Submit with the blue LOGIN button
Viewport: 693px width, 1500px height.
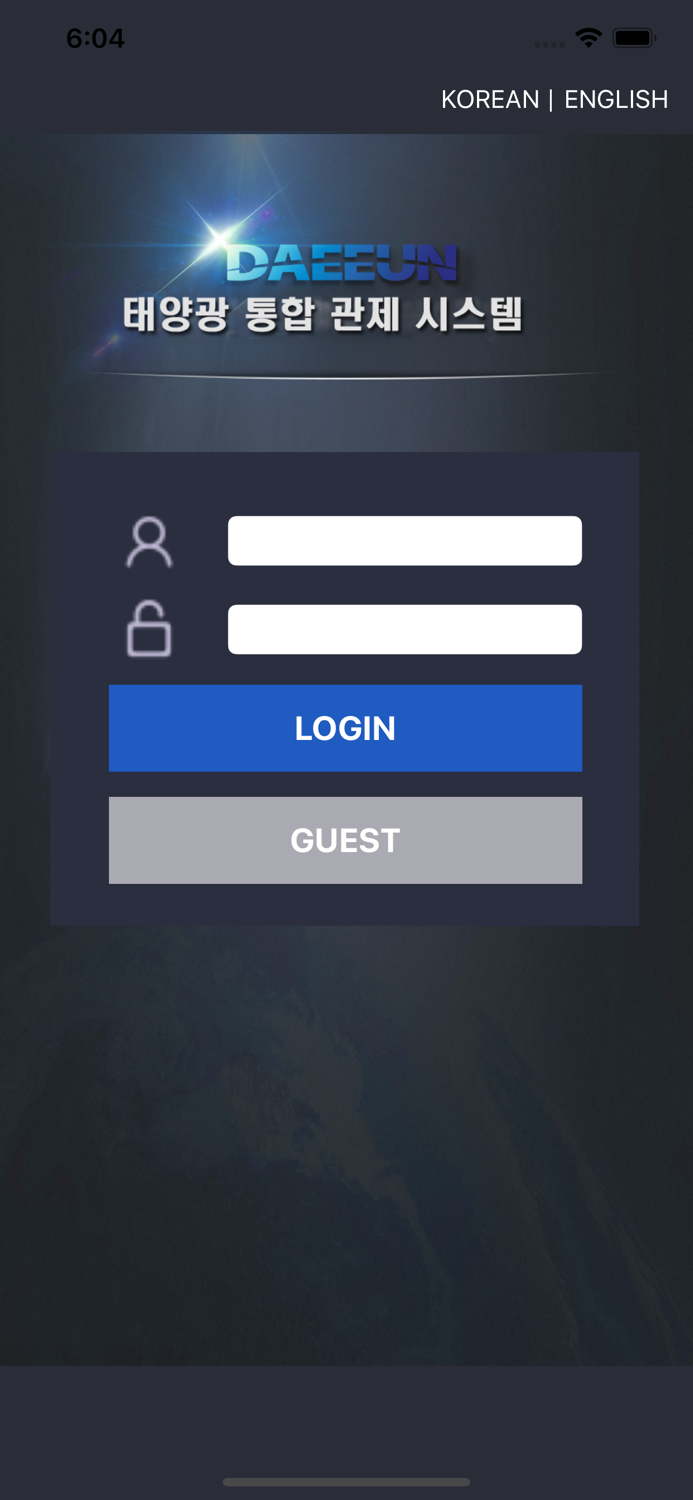click(345, 728)
